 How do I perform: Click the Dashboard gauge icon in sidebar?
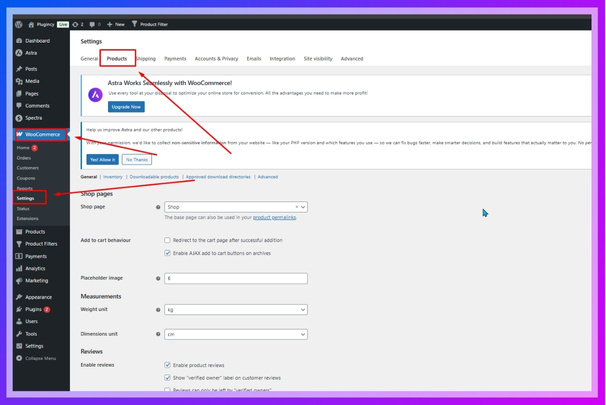[19, 41]
